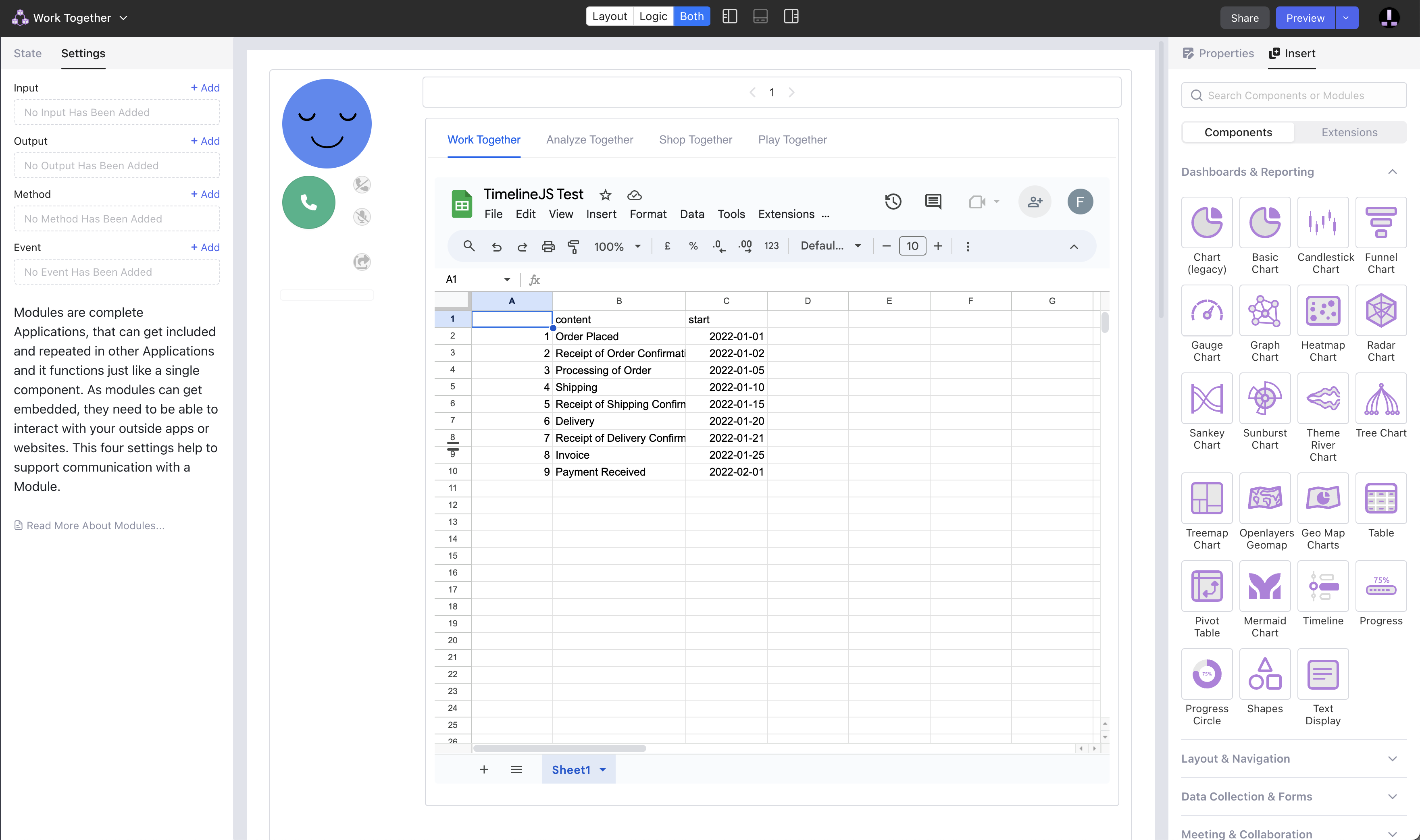The height and width of the screenshot is (840, 1420).
Task: Click the print icon in spreadsheet toolbar
Action: point(548,246)
